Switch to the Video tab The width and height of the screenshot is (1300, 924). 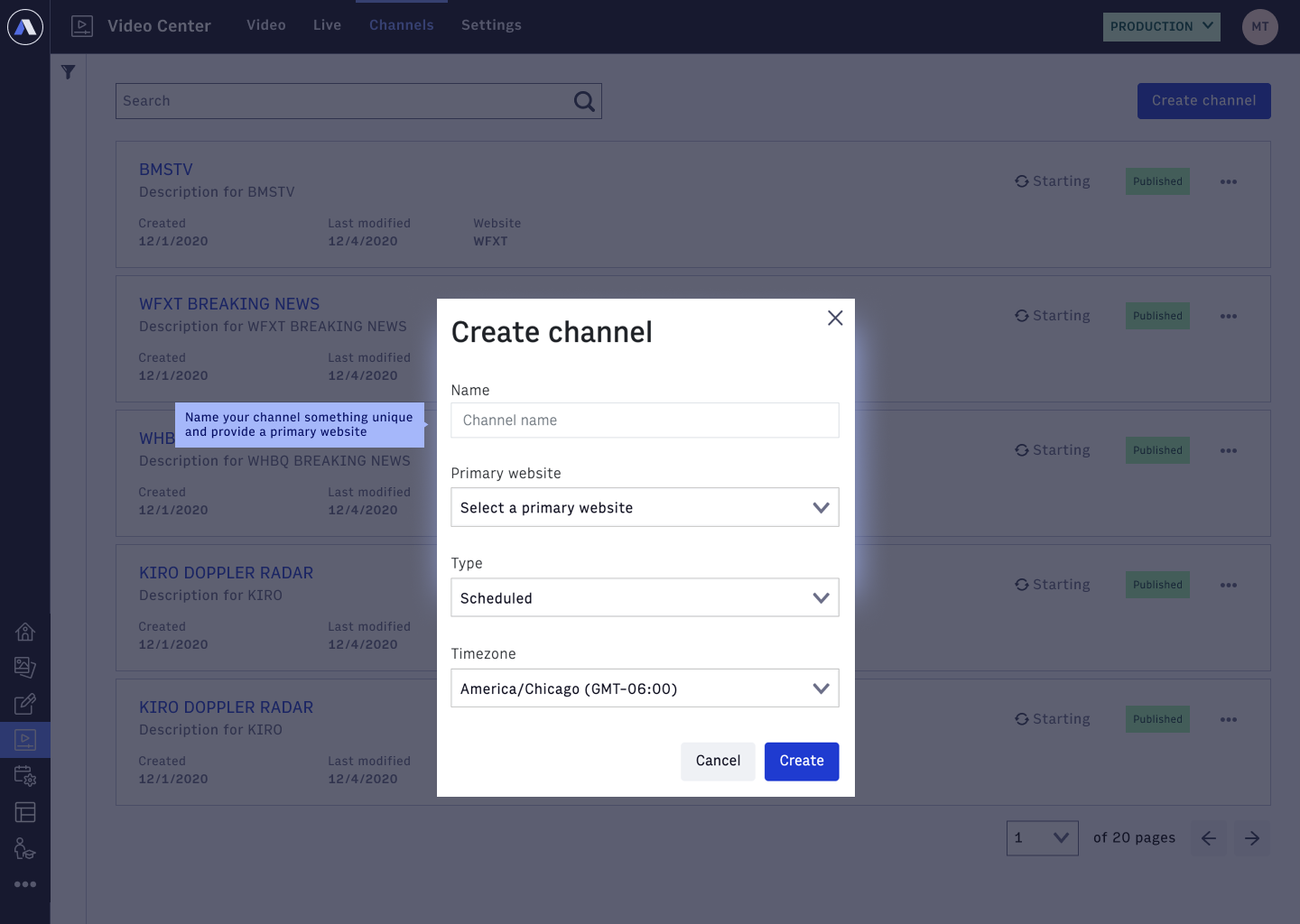[x=266, y=25]
